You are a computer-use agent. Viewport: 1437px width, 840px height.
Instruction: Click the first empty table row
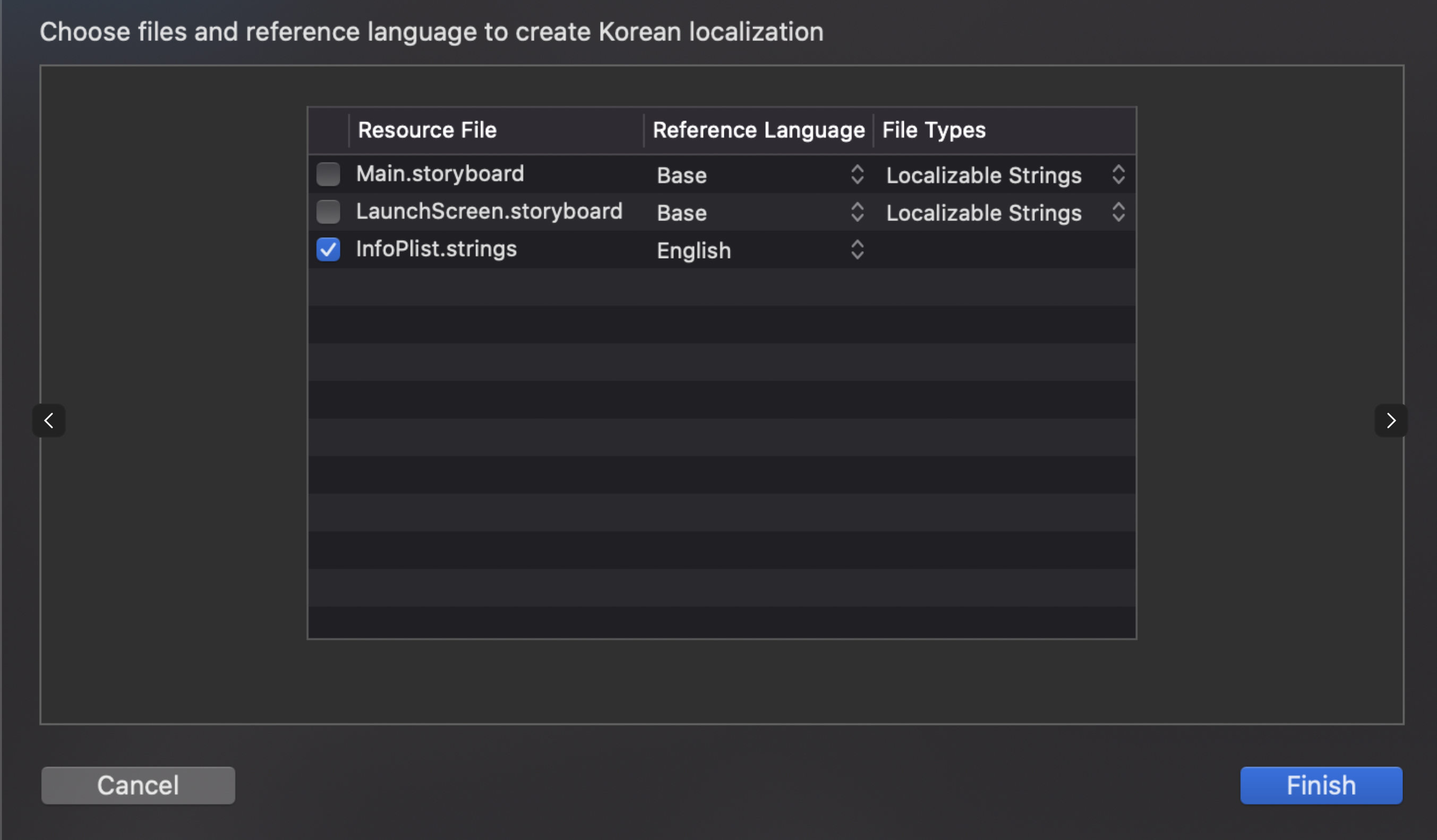[721, 287]
